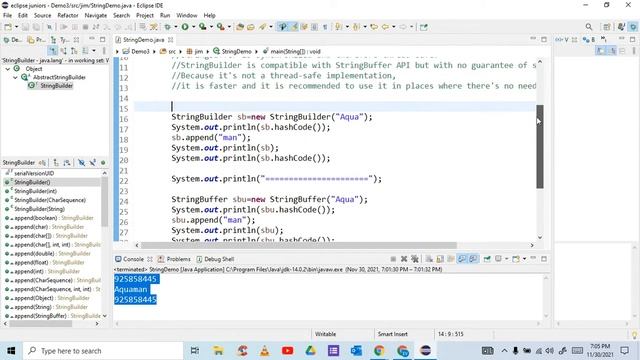Toggle Show All Inherited Members in members pane
Image resolution: width=640 pixels, height=360 pixels.
pos(56,162)
